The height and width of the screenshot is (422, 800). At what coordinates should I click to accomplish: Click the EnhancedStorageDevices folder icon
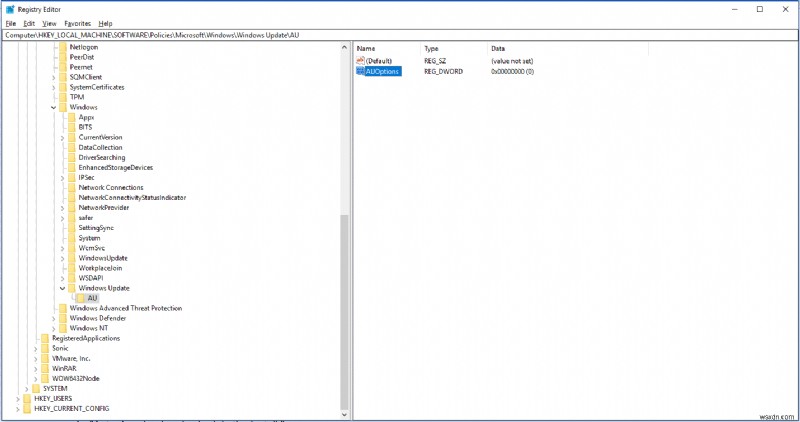tap(72, 167)
